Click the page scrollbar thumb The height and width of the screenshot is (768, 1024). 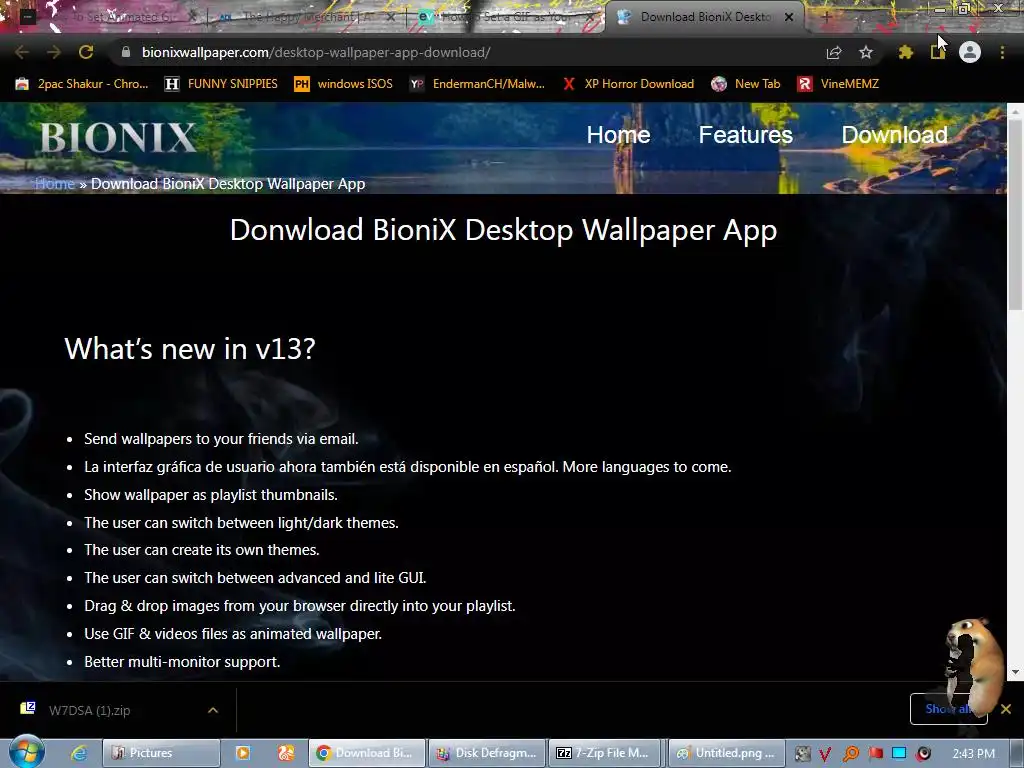click(1016, 216)
